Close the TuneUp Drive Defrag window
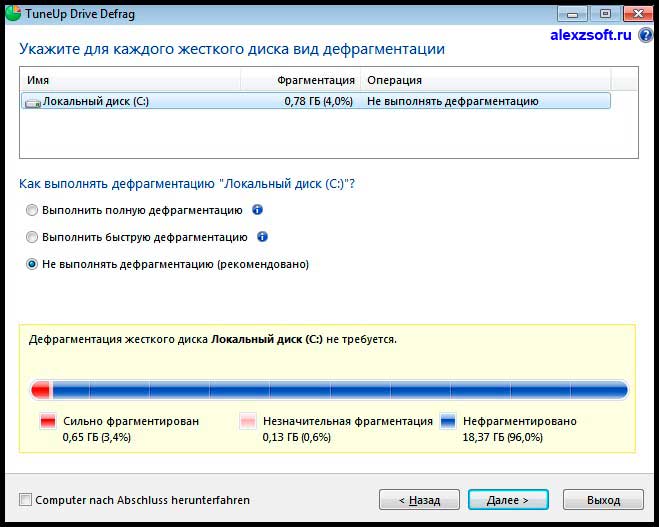The height and width of the screenshot is (527, 659). coord(638,14)
